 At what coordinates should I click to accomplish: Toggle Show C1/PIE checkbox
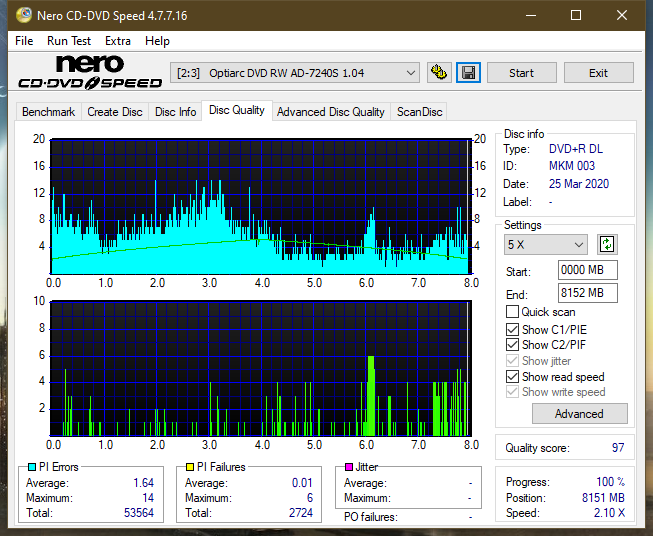click(512, 329)
